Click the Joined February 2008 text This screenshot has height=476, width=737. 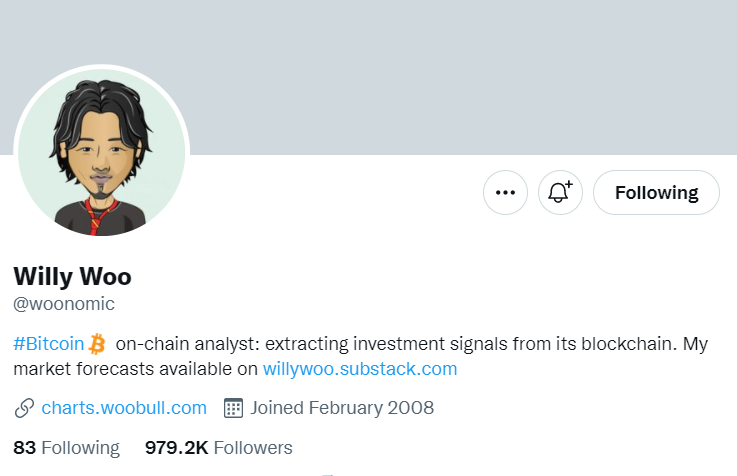point(342,408)
